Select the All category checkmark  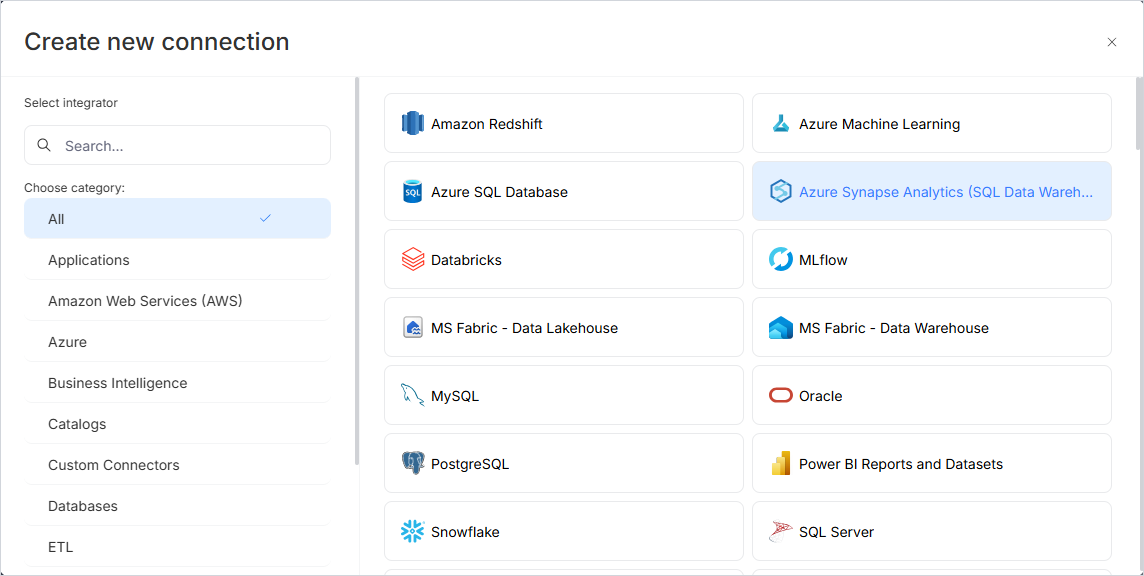click(x=265, y=218)
